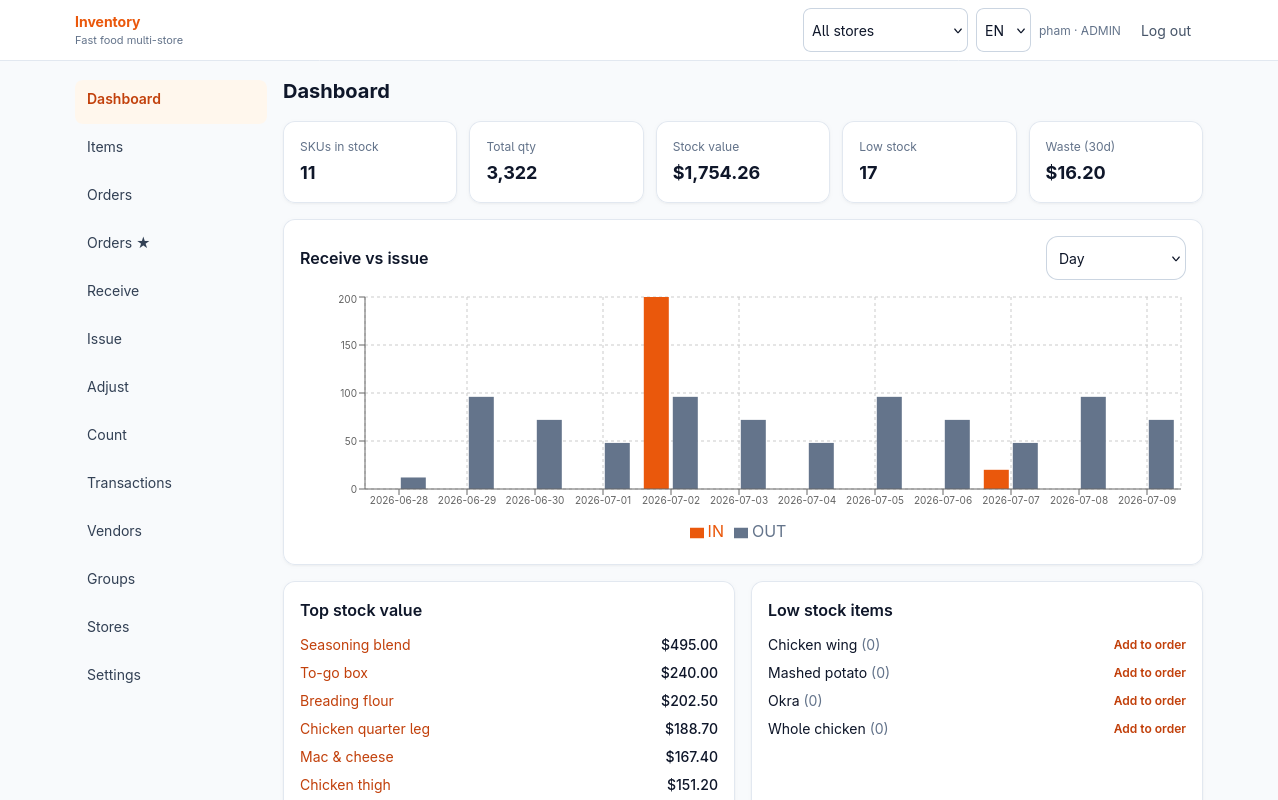Click the $495.00 Seasoning blend value
1278x800 pixels.
689,645
